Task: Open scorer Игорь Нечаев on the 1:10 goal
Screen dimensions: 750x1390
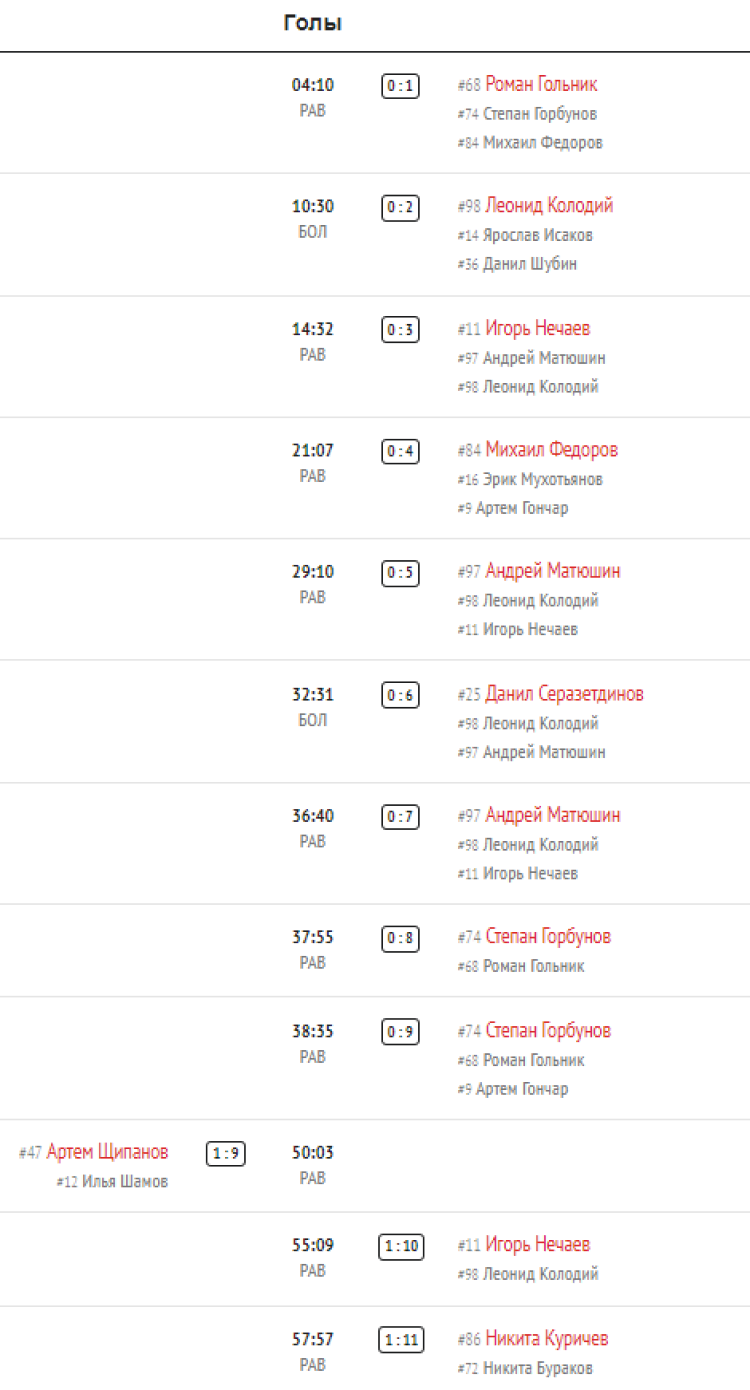Action: point(537,1245)
